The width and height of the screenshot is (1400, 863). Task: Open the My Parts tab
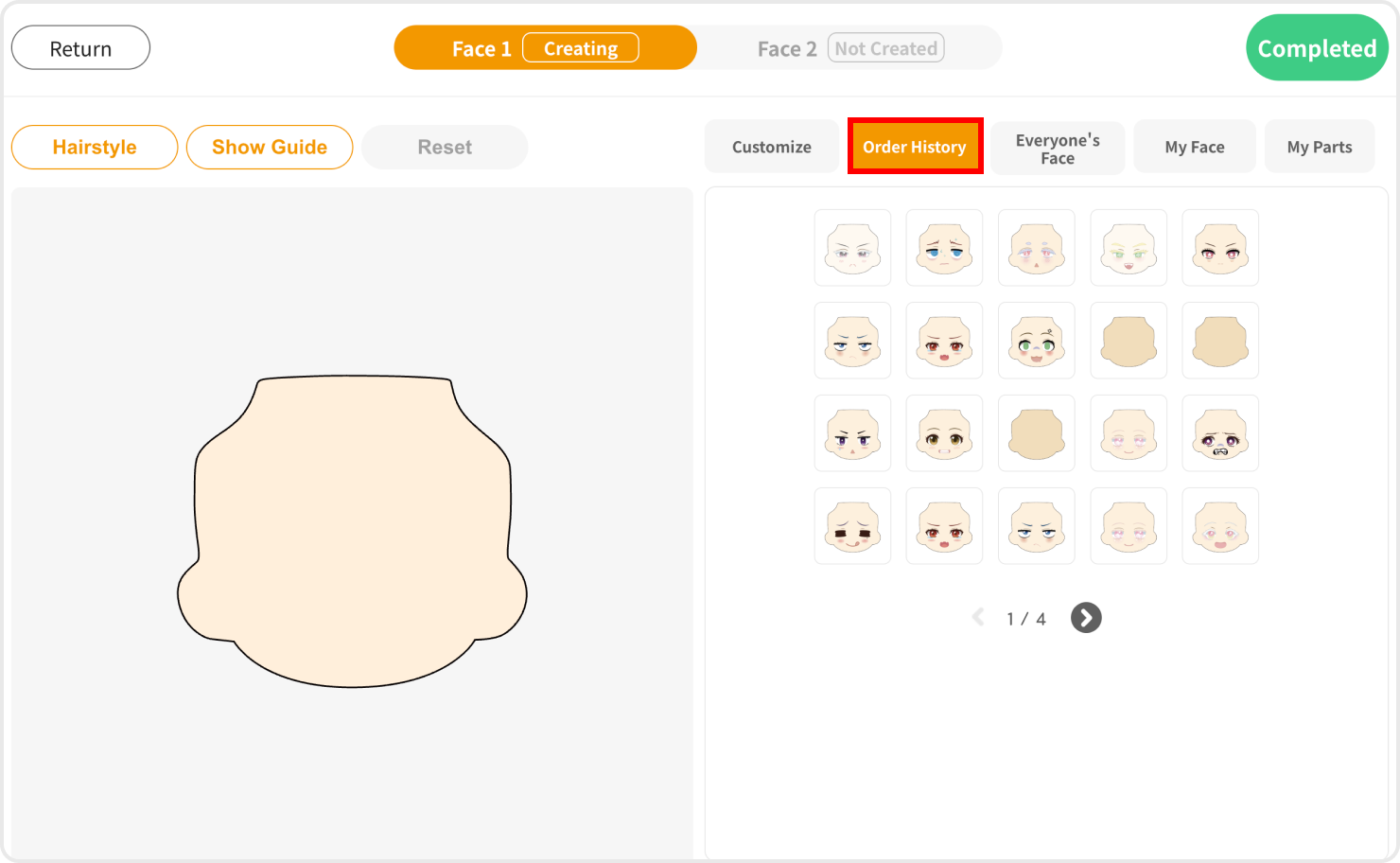pyautogui.click(x=1319, y=148)
